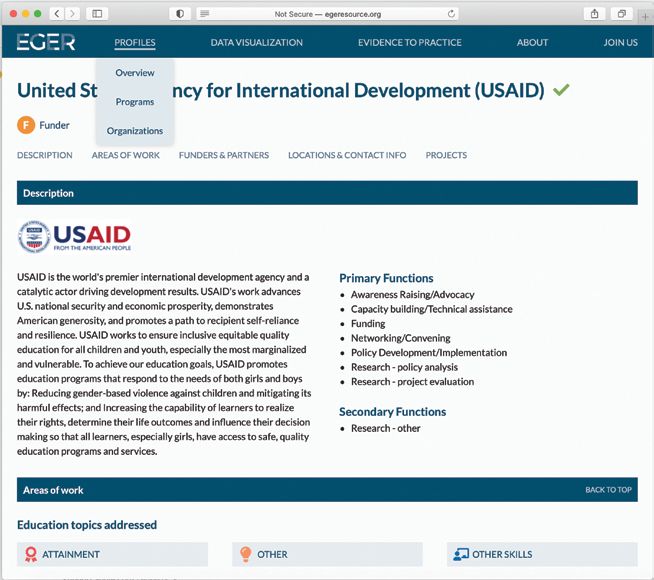
Task: Click the Description section header
Action: (327, 193)
